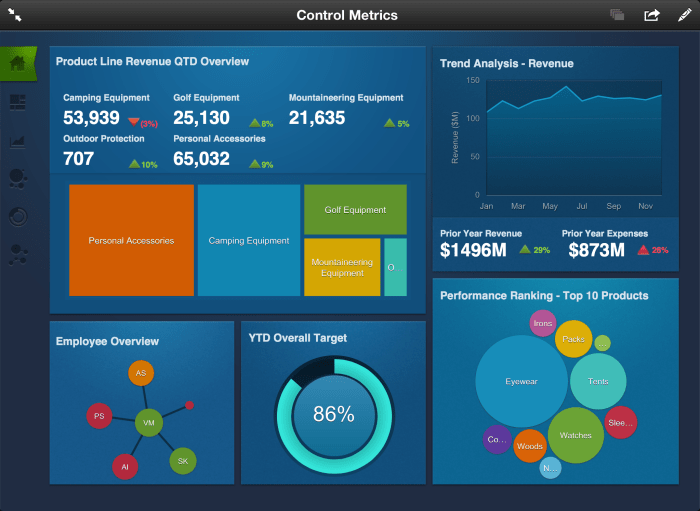Viewport: 700px width, 511px height.
Task: Click the Home tab in sidebar
Action: point(17,63)
